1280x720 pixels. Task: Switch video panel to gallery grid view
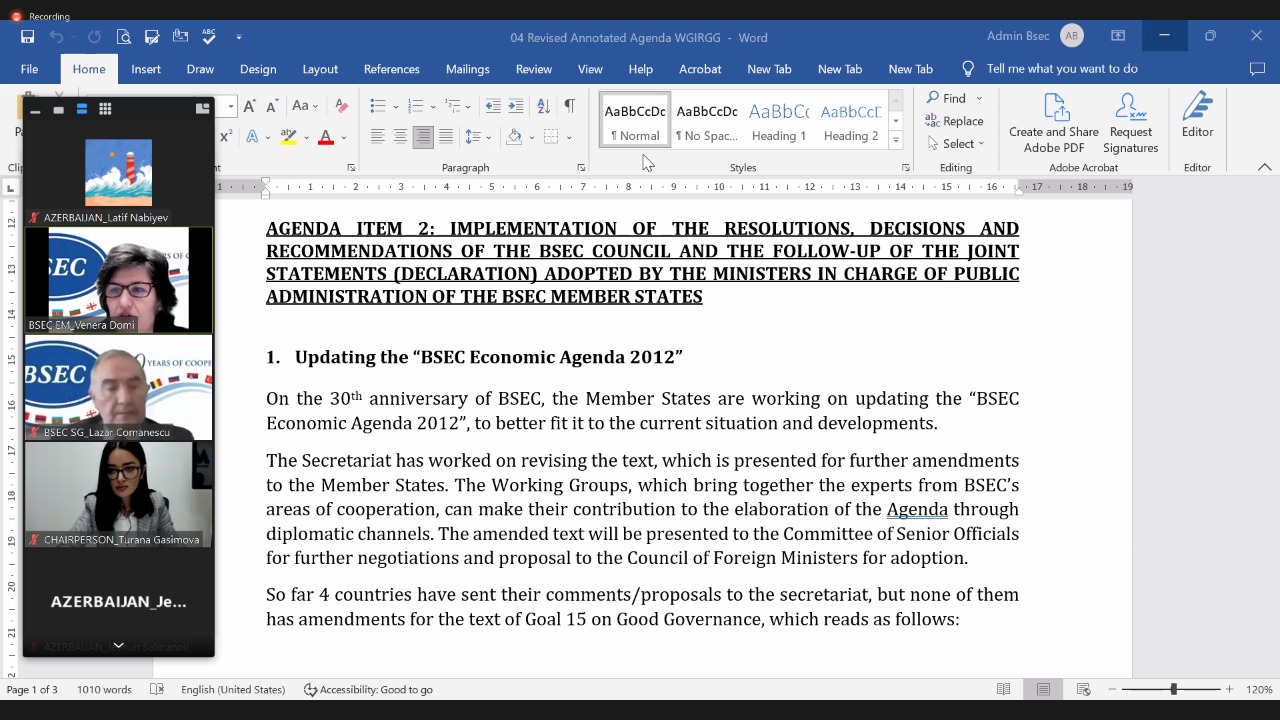(105, 109)
